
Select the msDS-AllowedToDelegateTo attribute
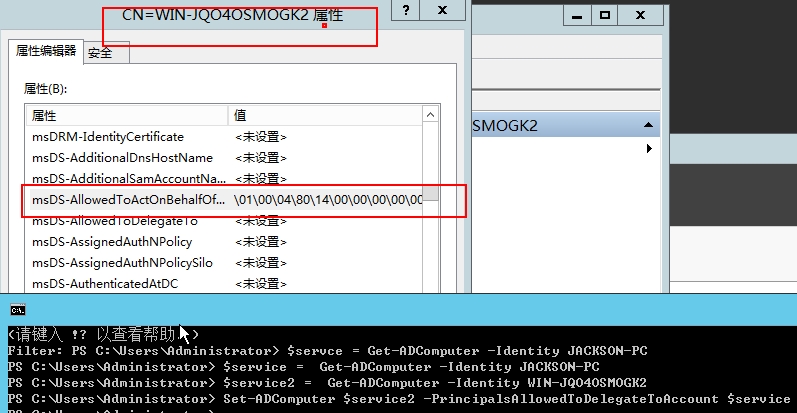(115, 221)
